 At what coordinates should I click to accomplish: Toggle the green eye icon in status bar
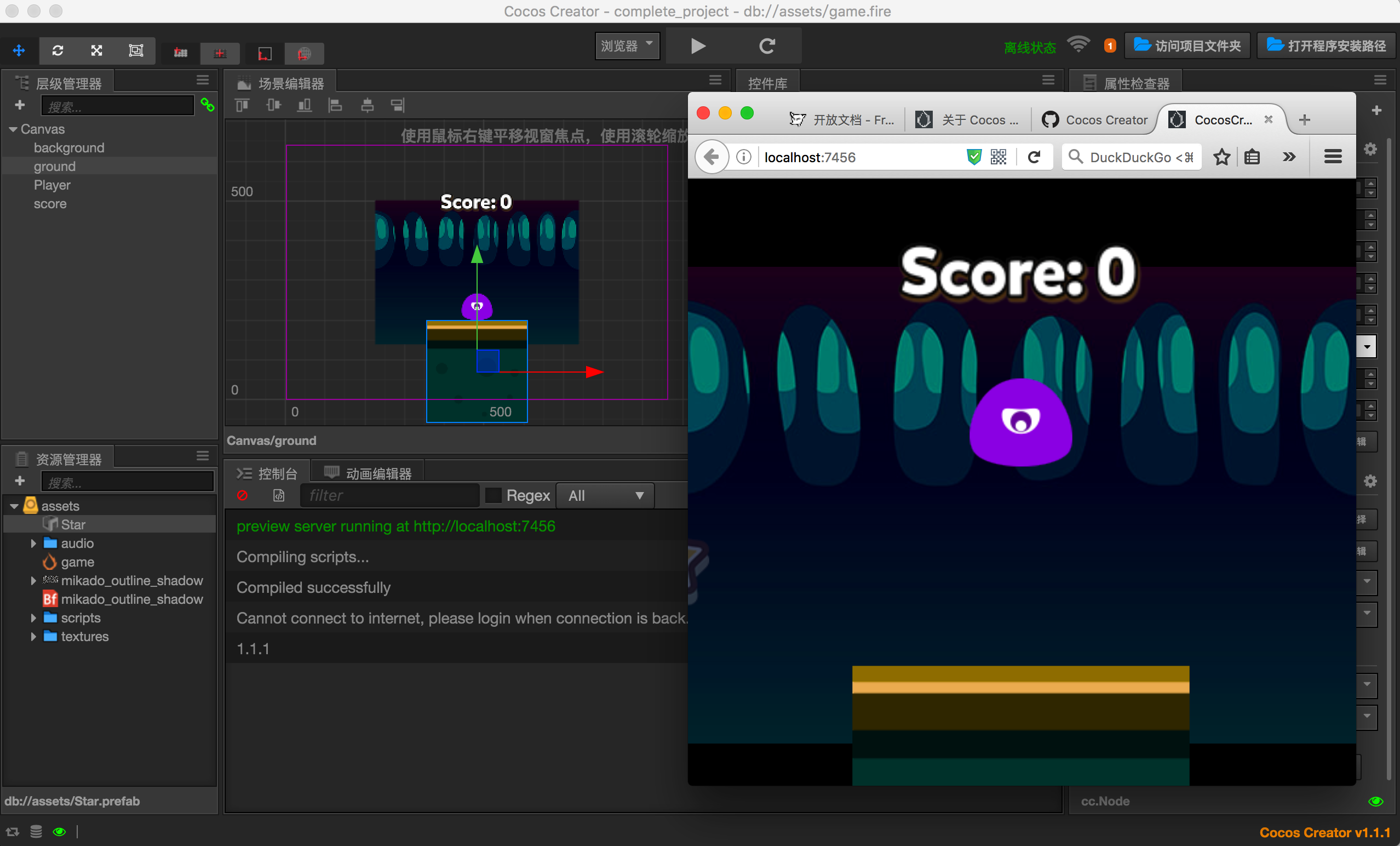pyautogui.click(x=59, y=832)
